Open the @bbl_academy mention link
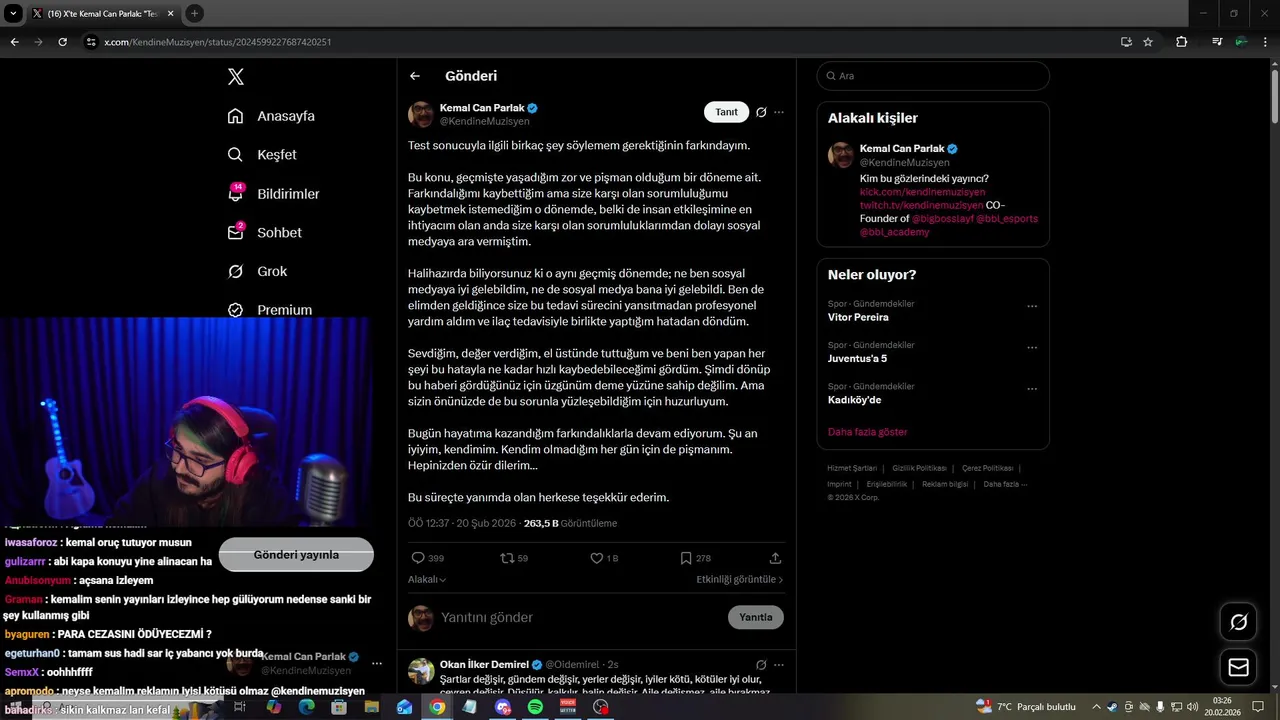Image resolution: width=1280 pixels, height=720 pixels. pyautogui.click(x=894, y=232)
